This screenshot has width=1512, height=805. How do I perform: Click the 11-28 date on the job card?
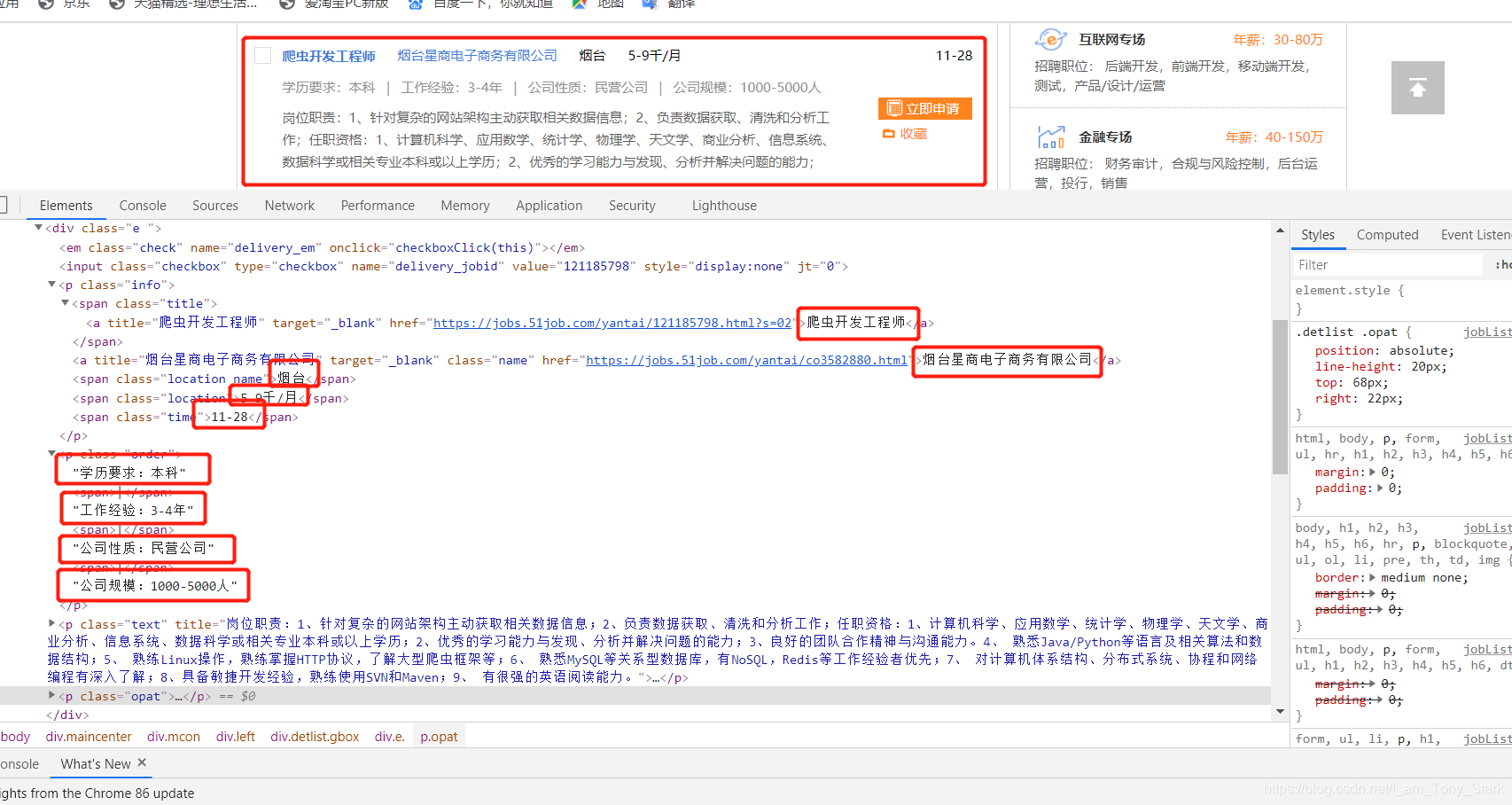point(954,56)
